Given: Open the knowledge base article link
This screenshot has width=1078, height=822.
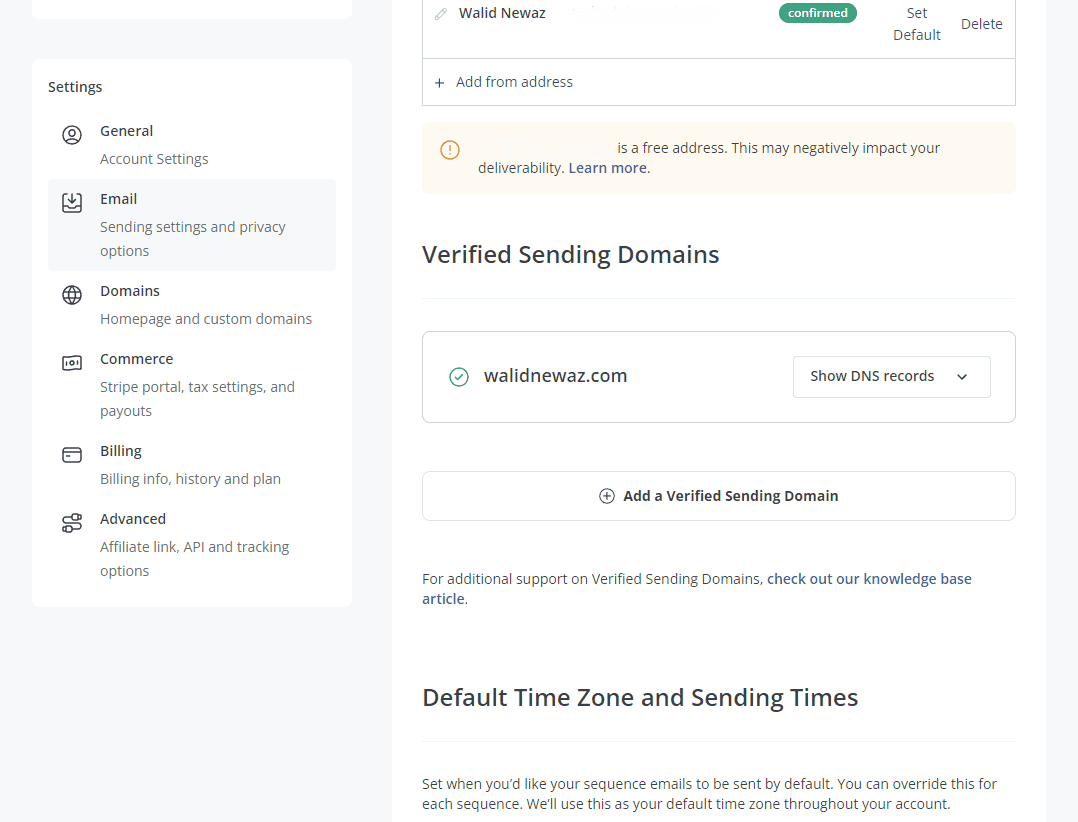Looking at the screenshot, I should pos(696,589).
